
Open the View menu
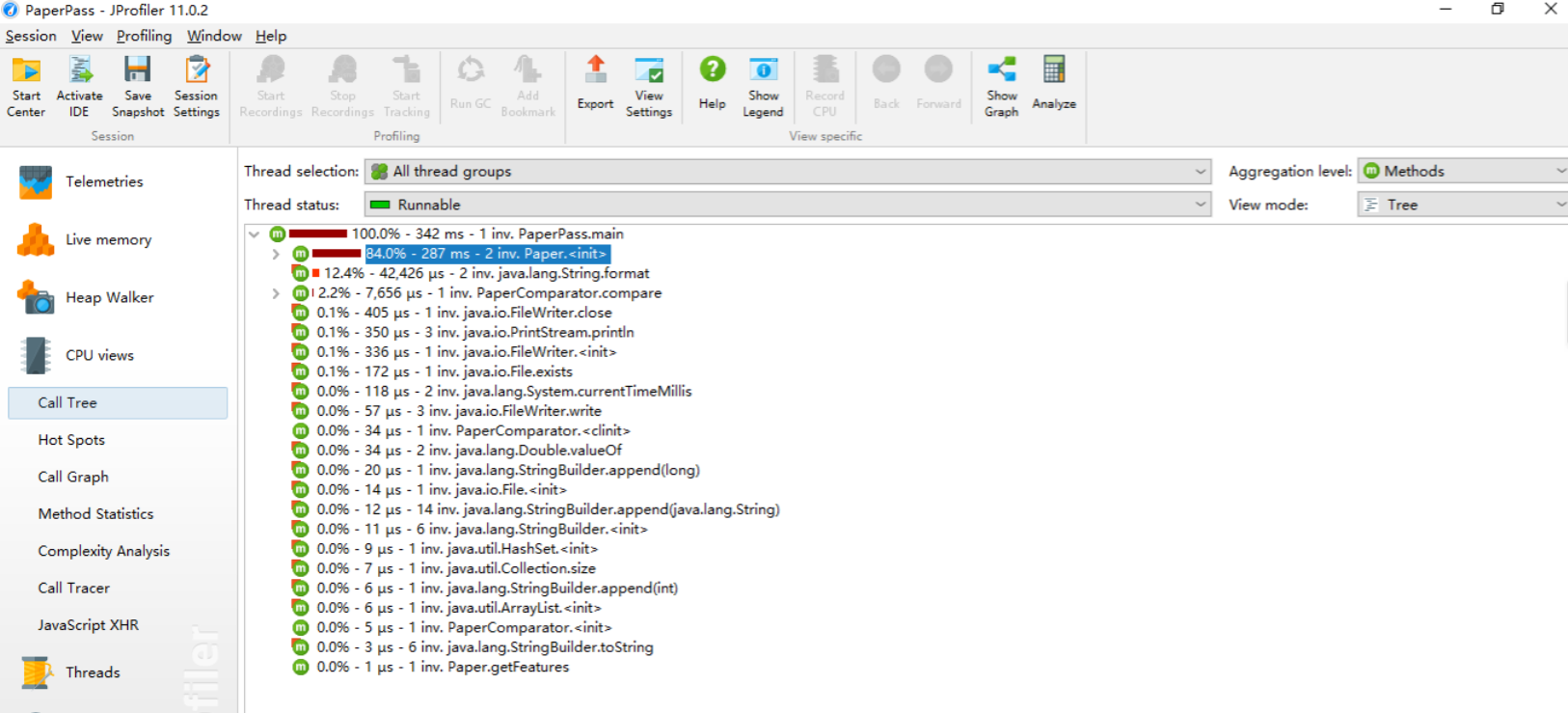pos(87,36)
